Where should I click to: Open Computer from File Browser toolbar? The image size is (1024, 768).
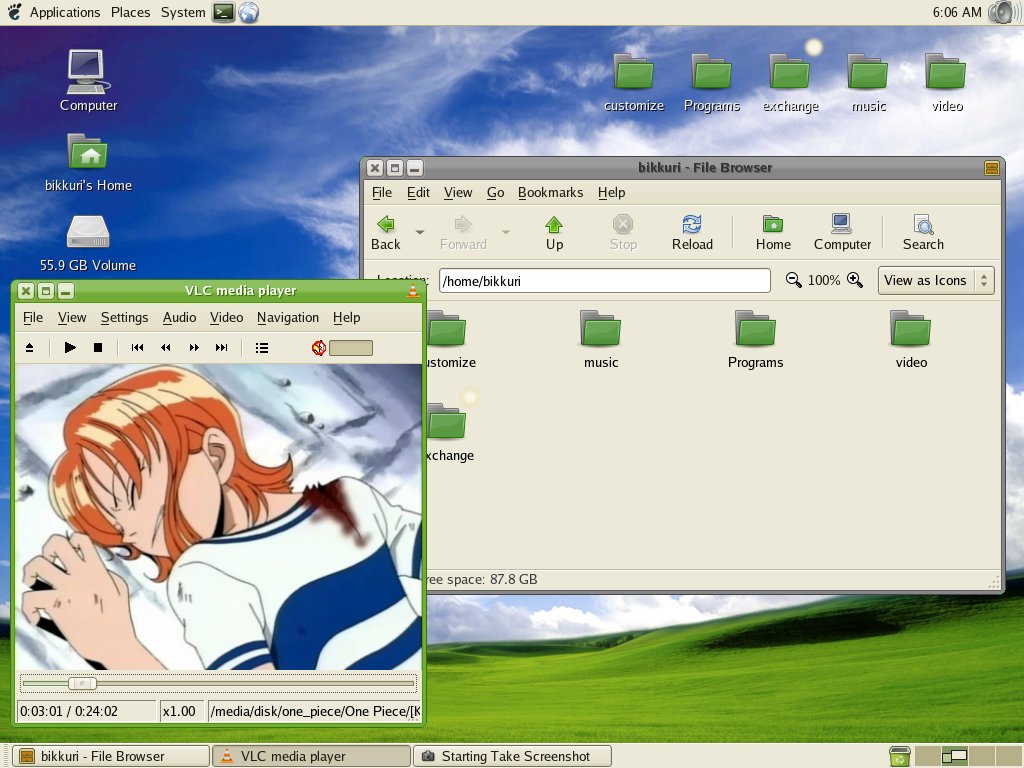click(842, 233)
